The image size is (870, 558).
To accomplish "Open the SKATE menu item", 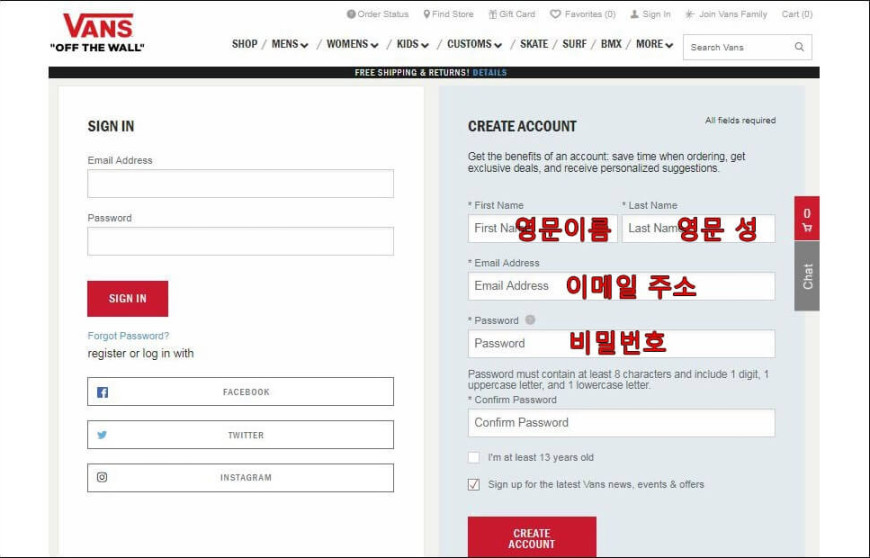I will [x=534, y=44].
